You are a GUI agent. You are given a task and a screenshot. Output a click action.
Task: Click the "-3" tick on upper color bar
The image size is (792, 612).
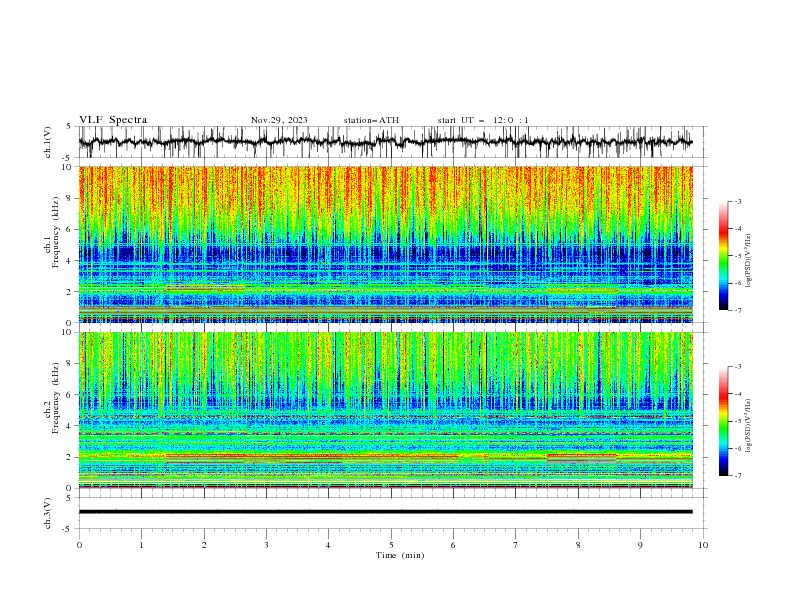click(738, 201)
